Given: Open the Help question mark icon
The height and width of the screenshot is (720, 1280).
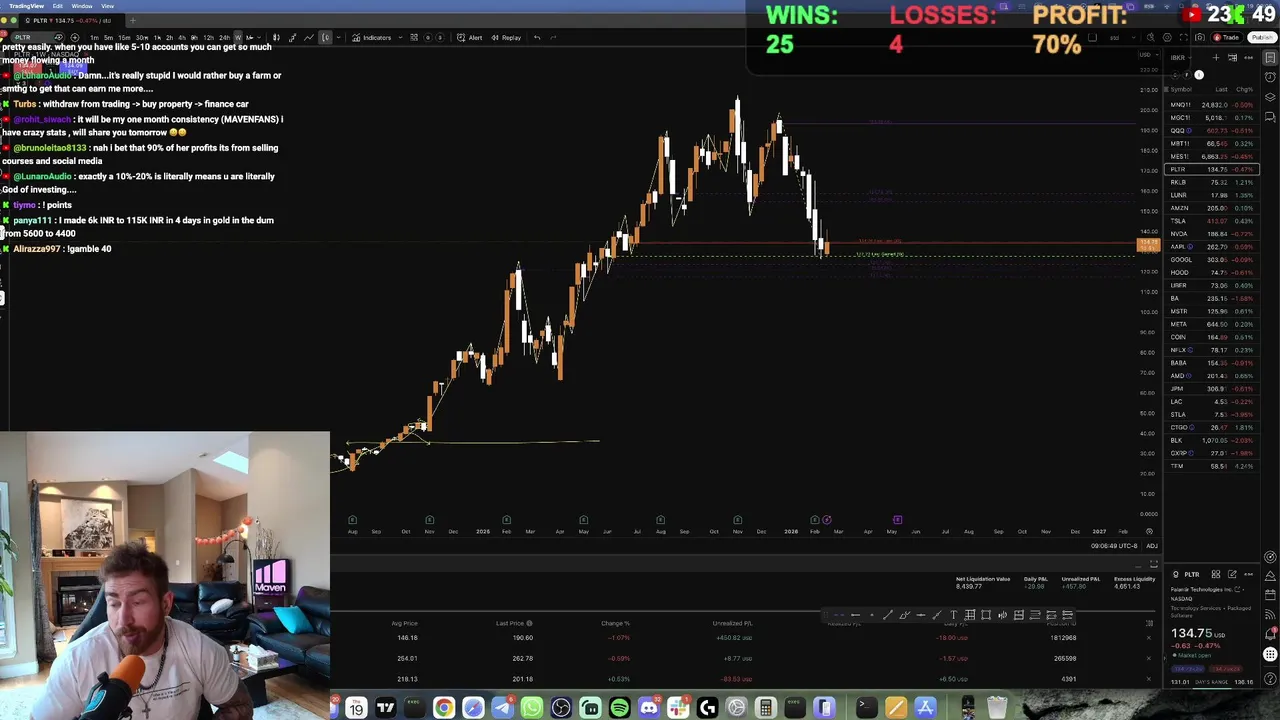Looking at the screenshot, I should coord(1270,679).
